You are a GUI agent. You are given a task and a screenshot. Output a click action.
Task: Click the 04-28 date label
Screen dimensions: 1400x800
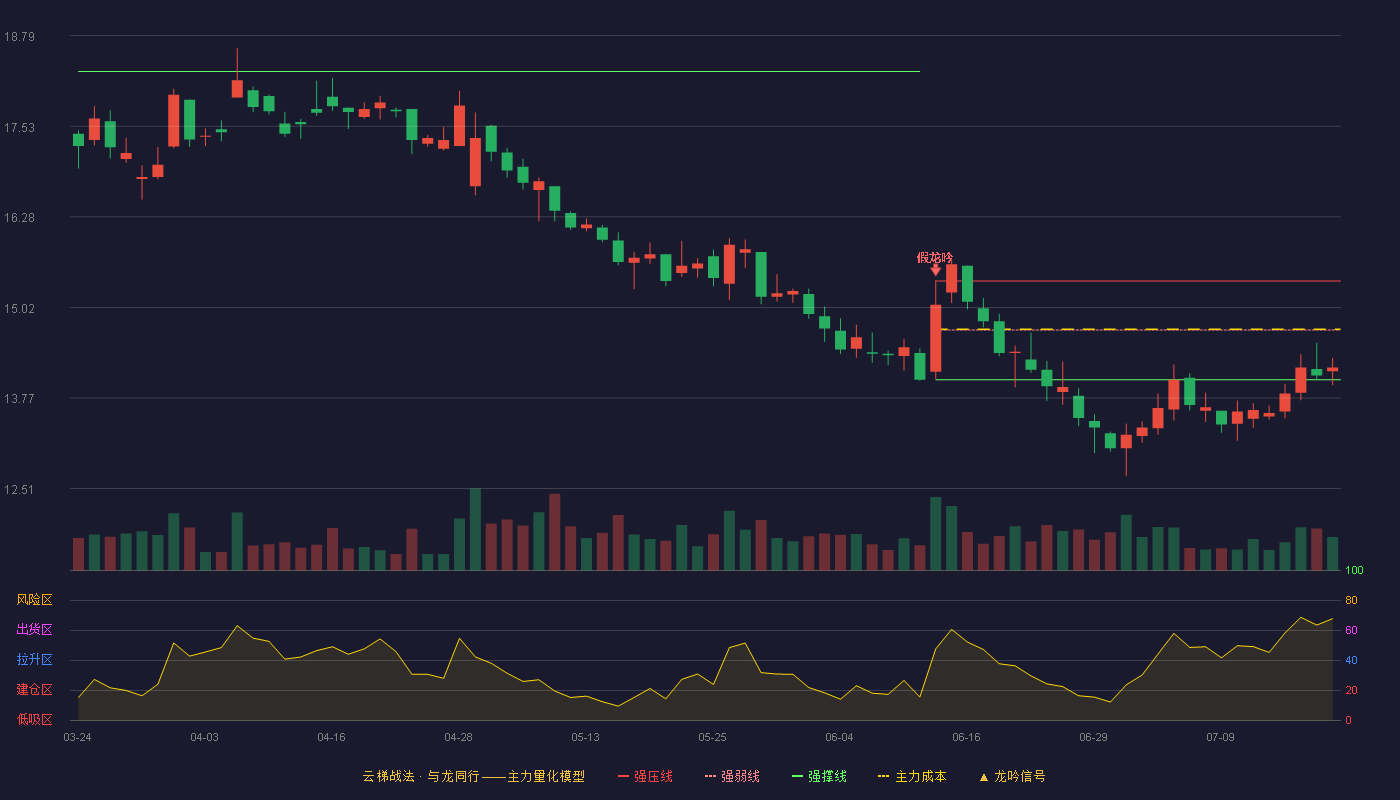click(458, 737)
